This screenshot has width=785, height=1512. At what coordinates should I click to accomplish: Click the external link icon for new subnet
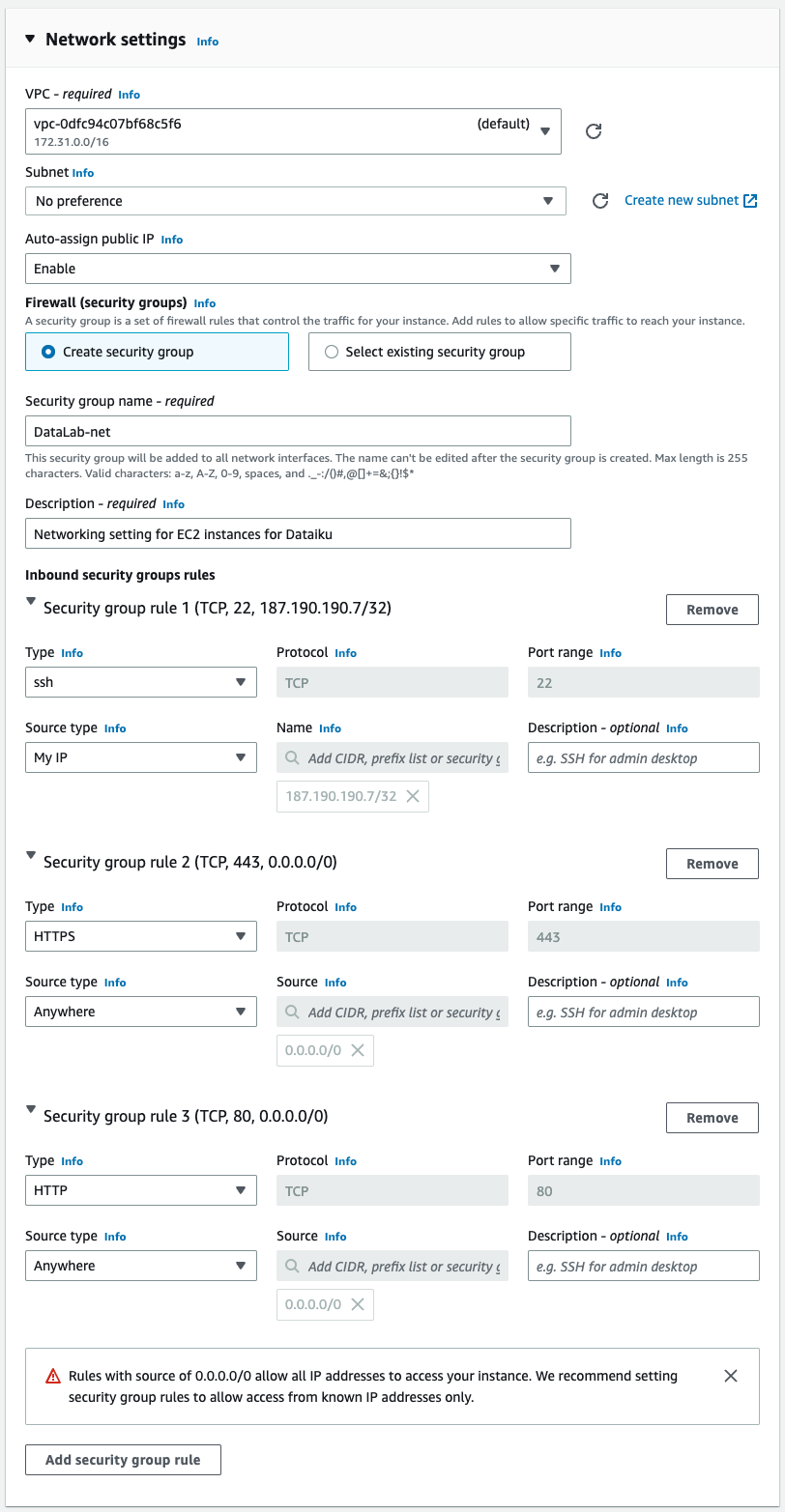[750, 201]
